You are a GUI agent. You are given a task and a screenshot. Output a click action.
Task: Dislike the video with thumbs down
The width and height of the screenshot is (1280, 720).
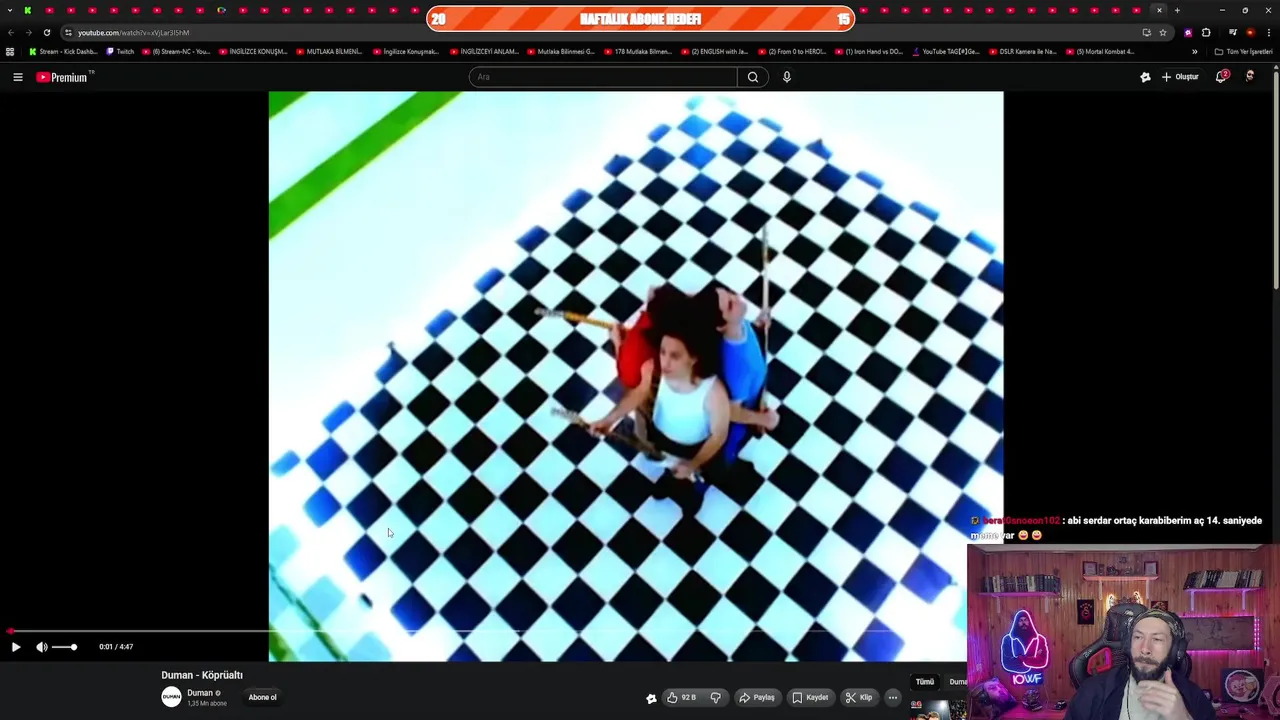(715, 697)
